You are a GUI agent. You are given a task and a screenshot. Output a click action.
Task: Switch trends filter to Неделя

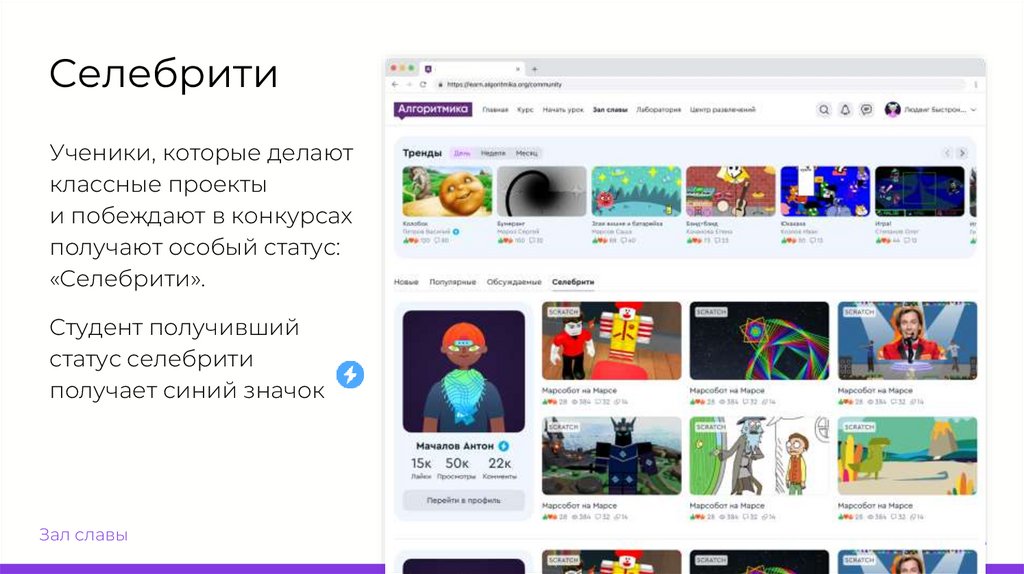click(x=493, y=153)
